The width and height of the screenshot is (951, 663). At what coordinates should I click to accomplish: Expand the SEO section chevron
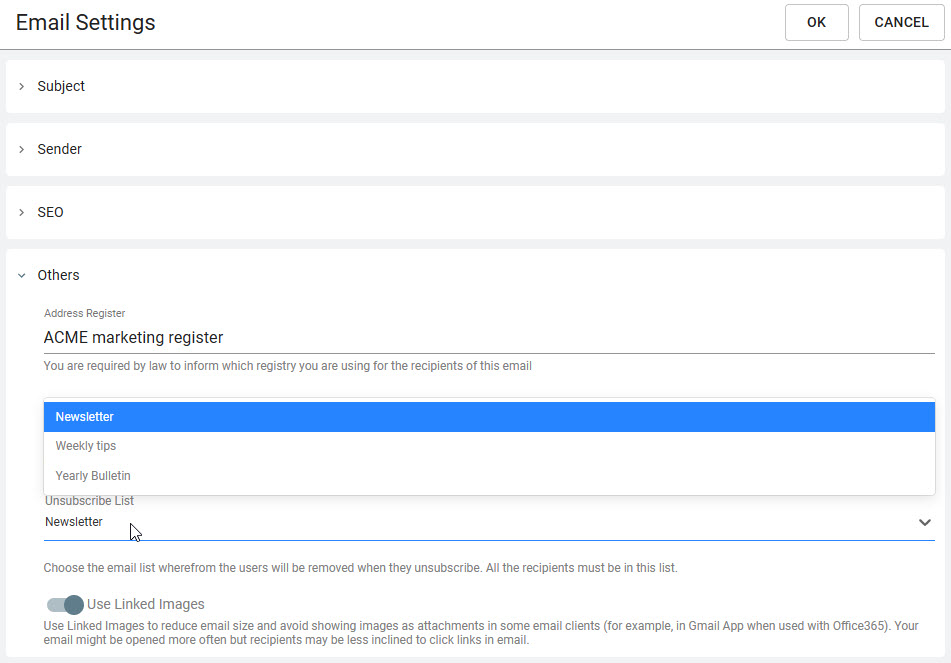click(x=22, y=212)
